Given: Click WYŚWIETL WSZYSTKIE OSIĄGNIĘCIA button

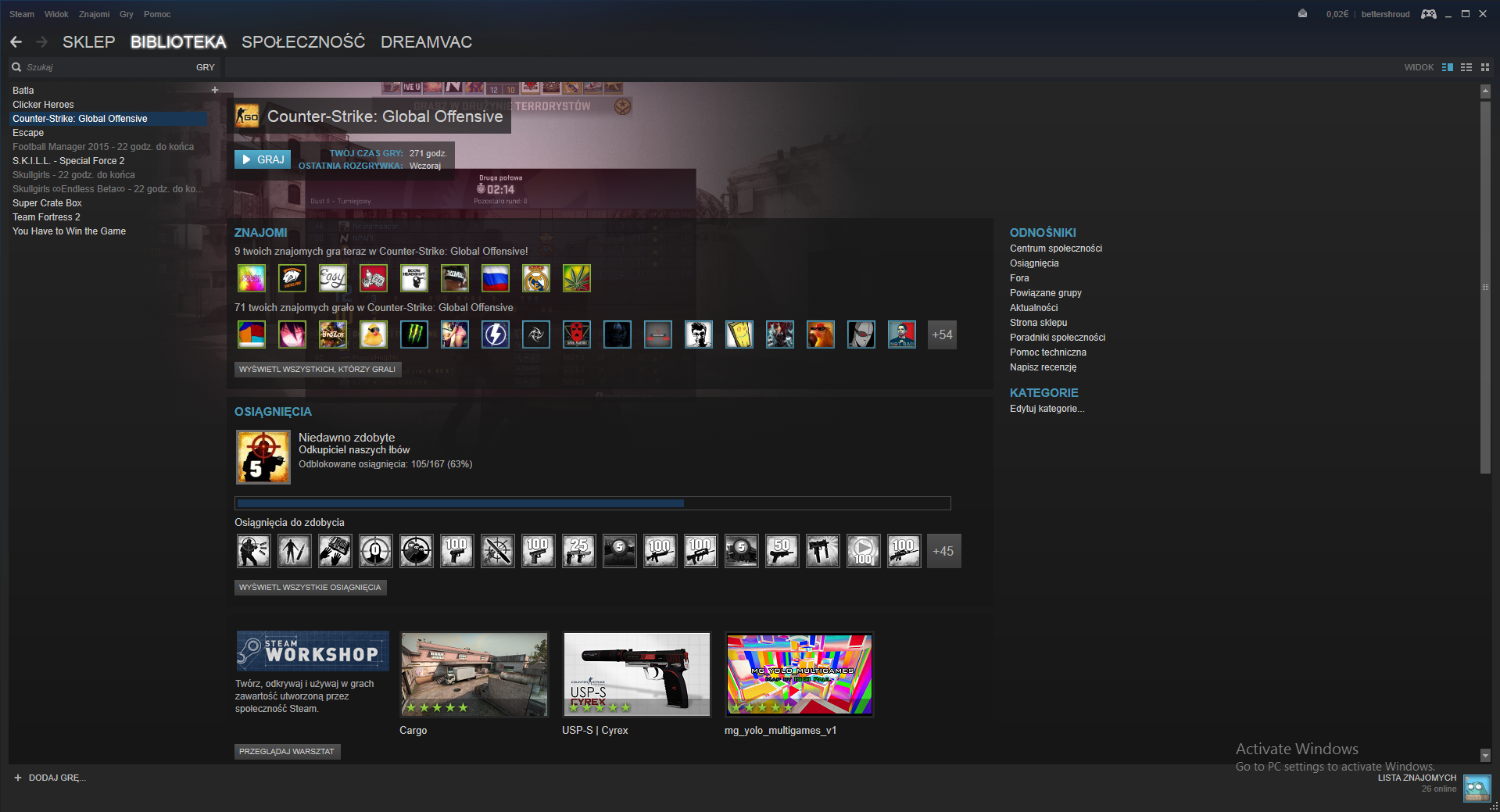Looking at the screenshot, I should tap(310, 587).
